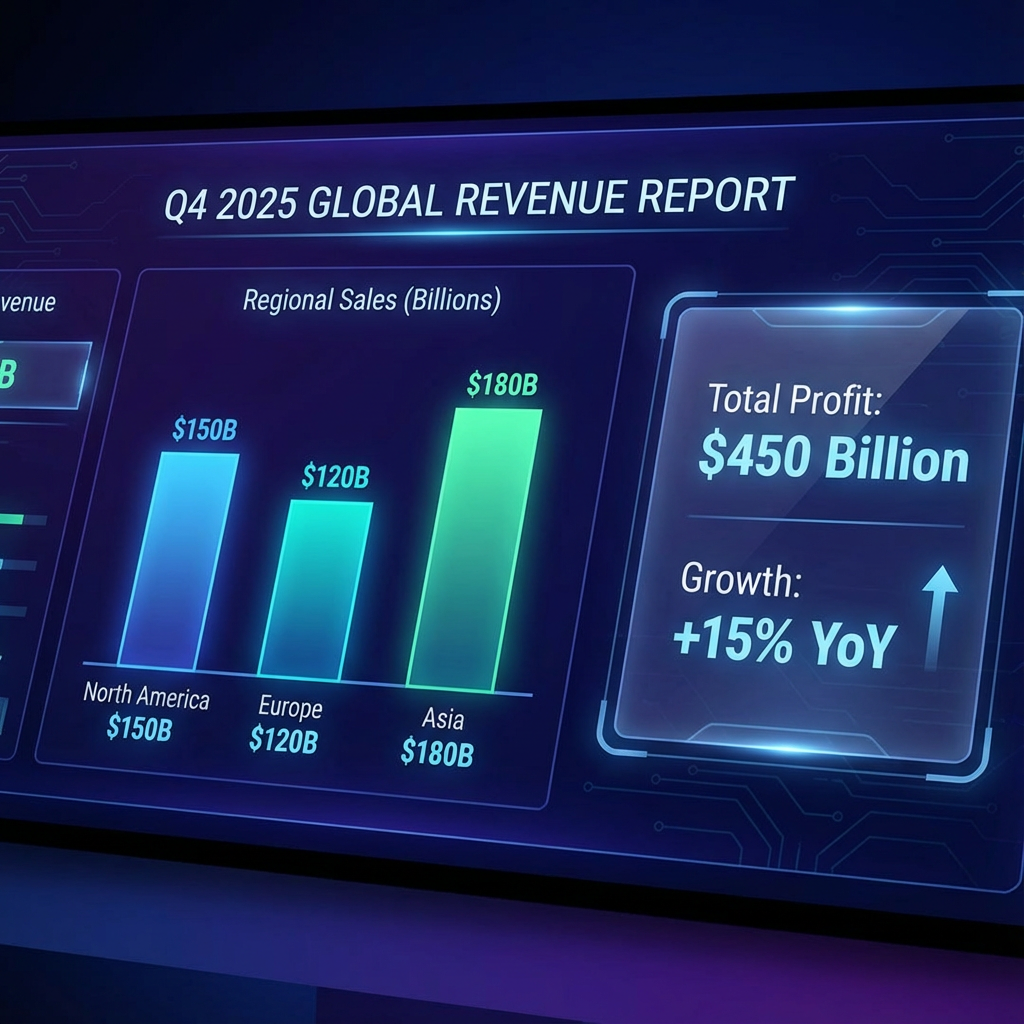Click the Growth label
Viewport: 1024px width, 1024px height.
pos(740,580)
